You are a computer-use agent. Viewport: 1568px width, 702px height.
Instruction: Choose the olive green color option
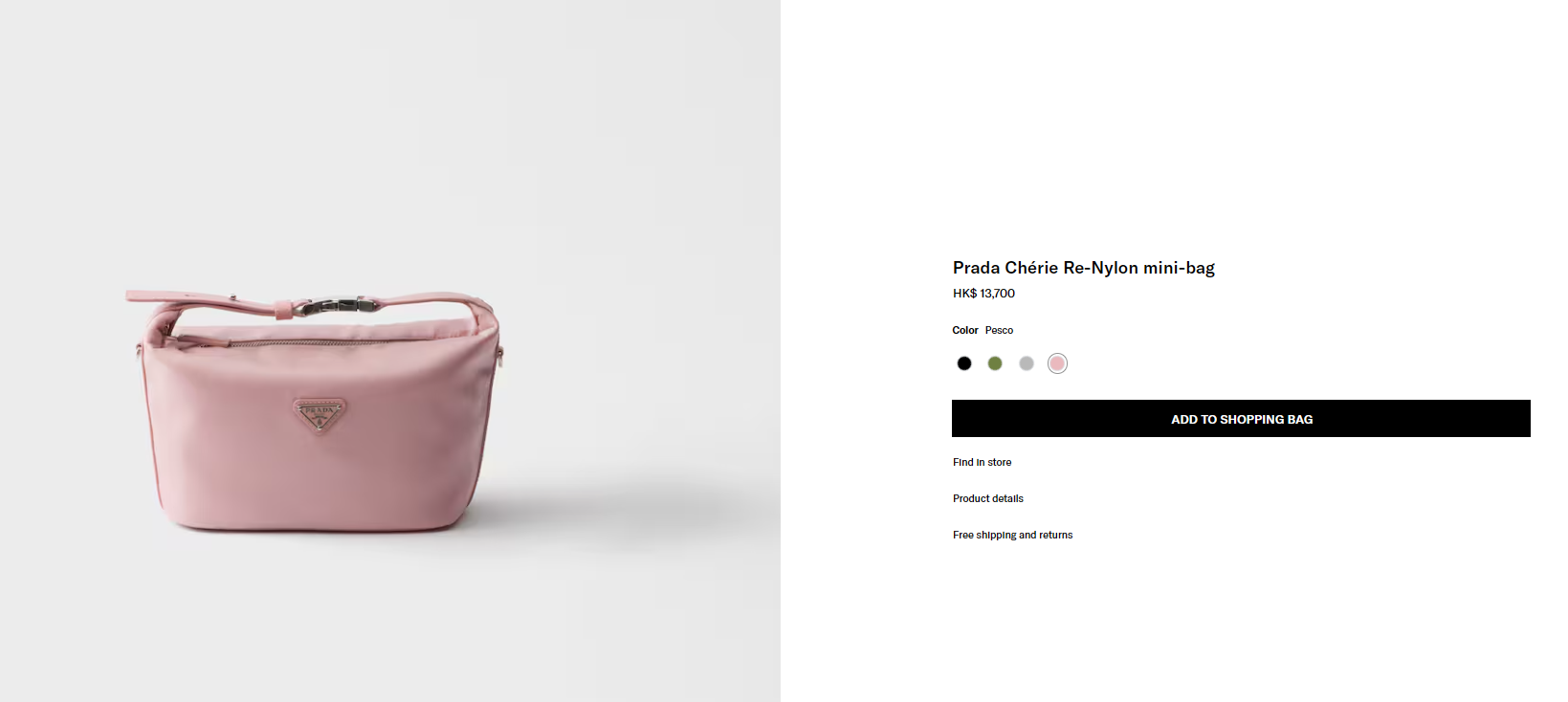[x=995, y=363]
